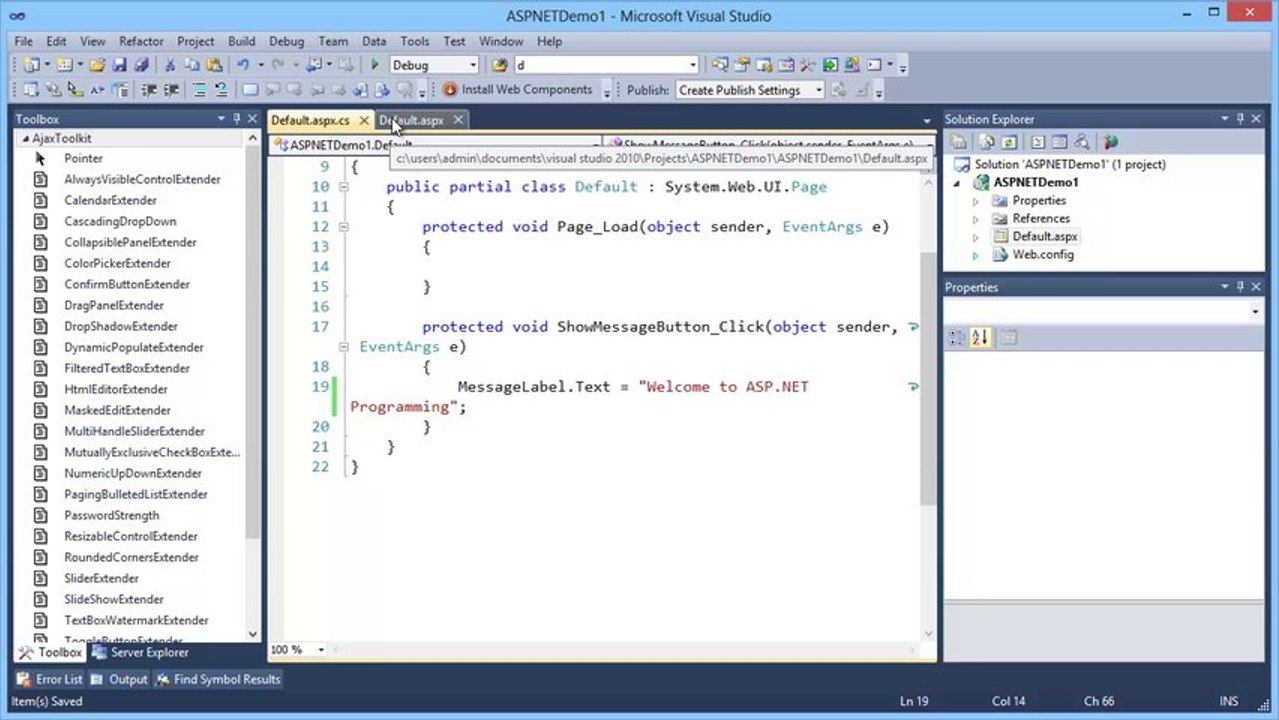Screen dimensions: 1279x720
Task: Select Default.aspx in Solution Explorer
Action: pyautogui.click(x=1045, y=237)
